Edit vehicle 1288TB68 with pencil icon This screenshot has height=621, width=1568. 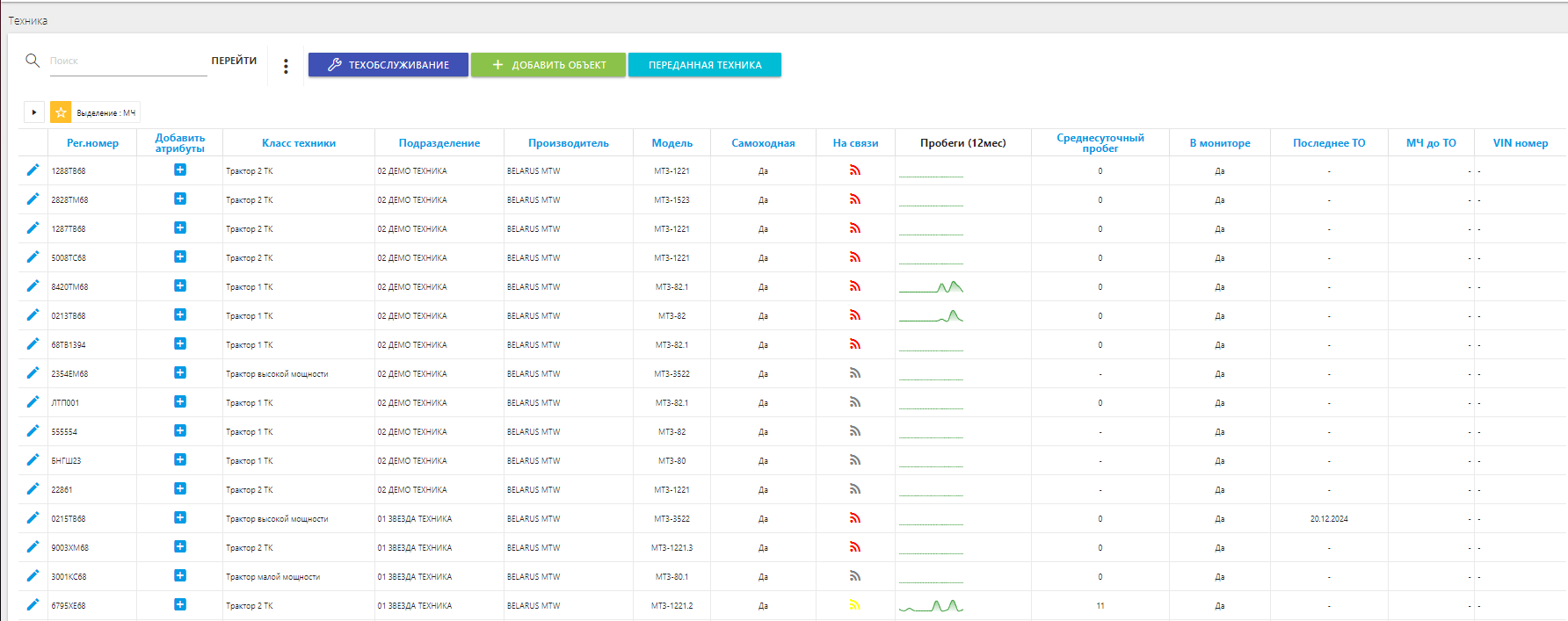[x=33, y=170]
